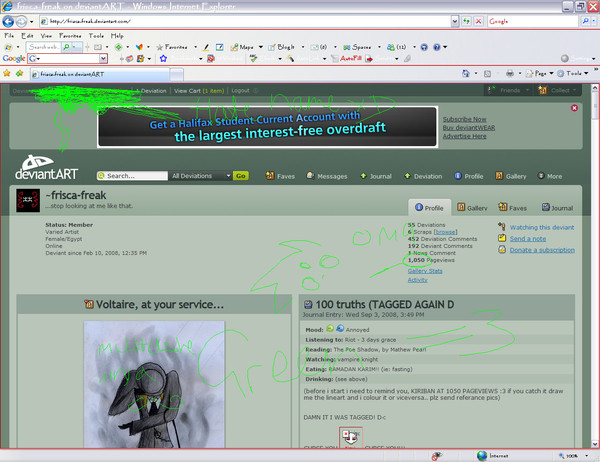The height and width of the screenshot is (462, 600).
Task: Click the Add to Favorites icon
Action: tap(20, 73)
